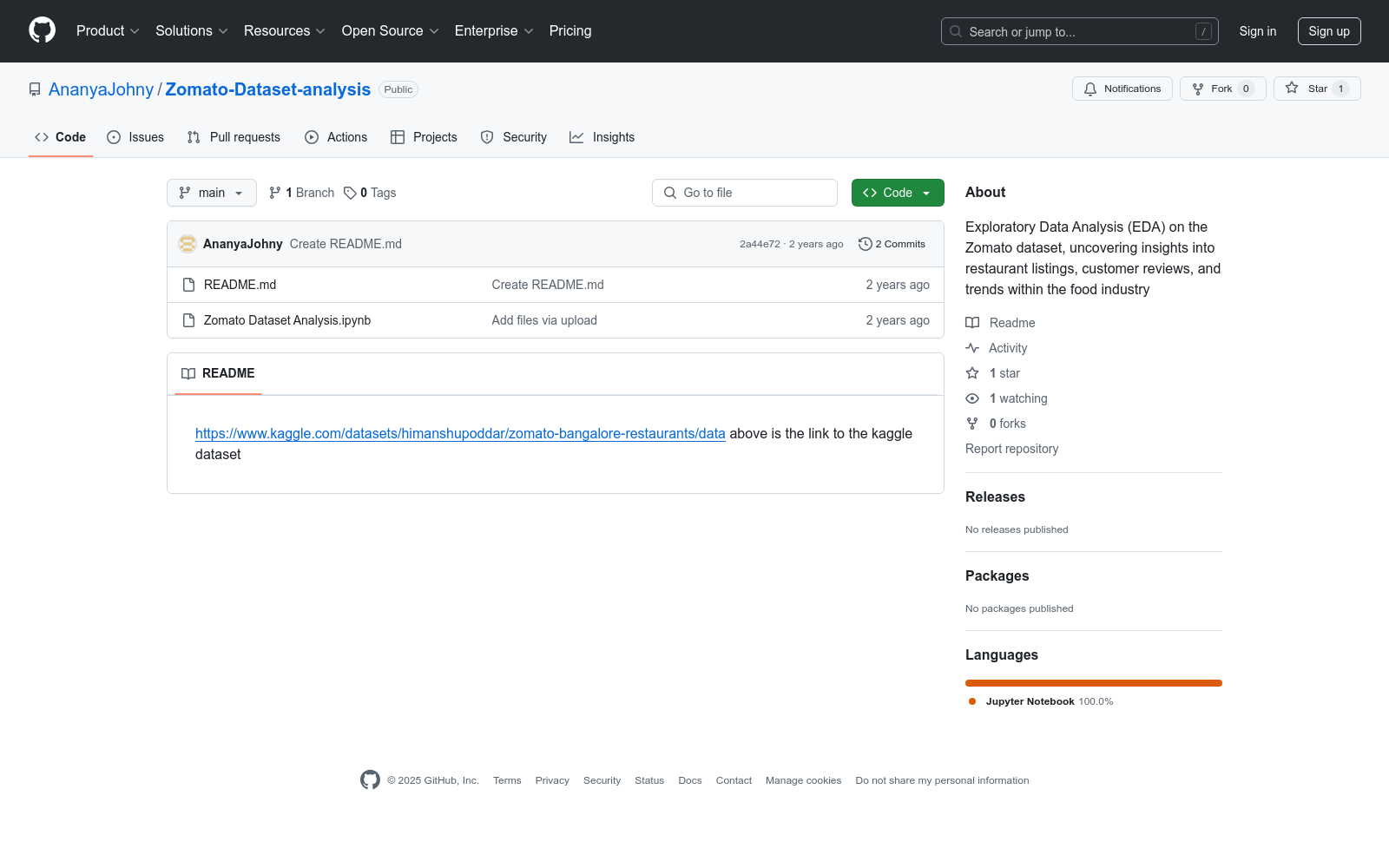
Task: Open the Releases section heading link
Action: tap(995, 496)
